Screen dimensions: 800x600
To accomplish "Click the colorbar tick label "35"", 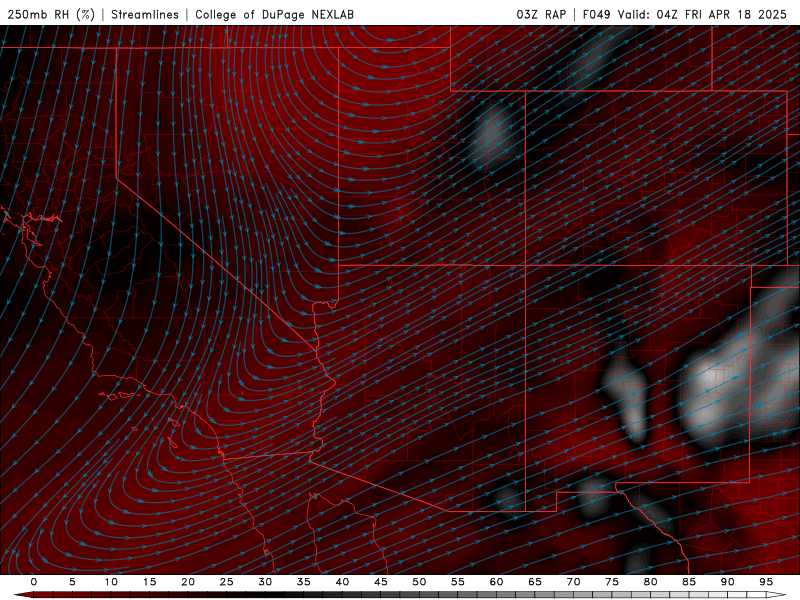I will (x=304, y=582).
